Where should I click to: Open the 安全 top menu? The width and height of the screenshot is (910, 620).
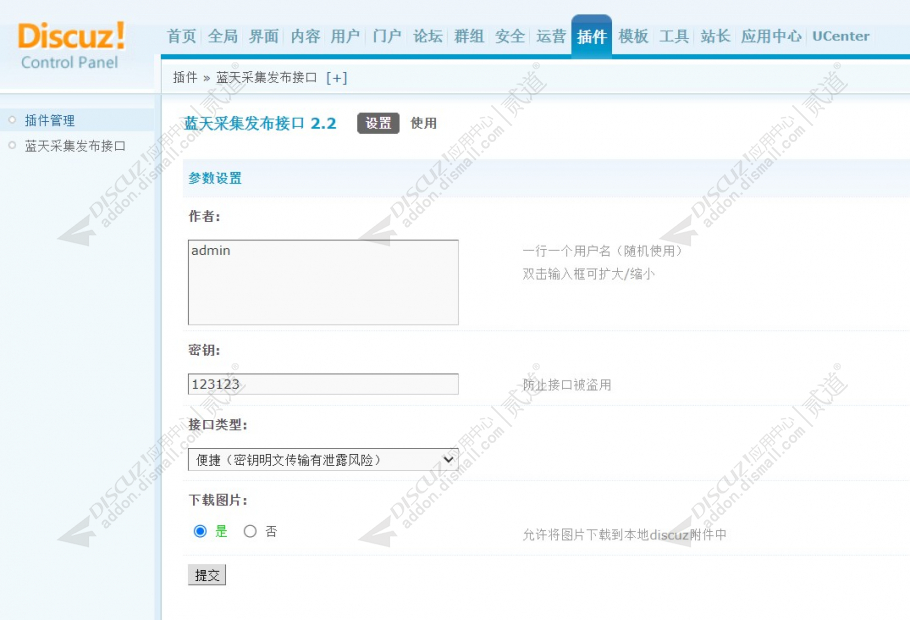[510, 36]
